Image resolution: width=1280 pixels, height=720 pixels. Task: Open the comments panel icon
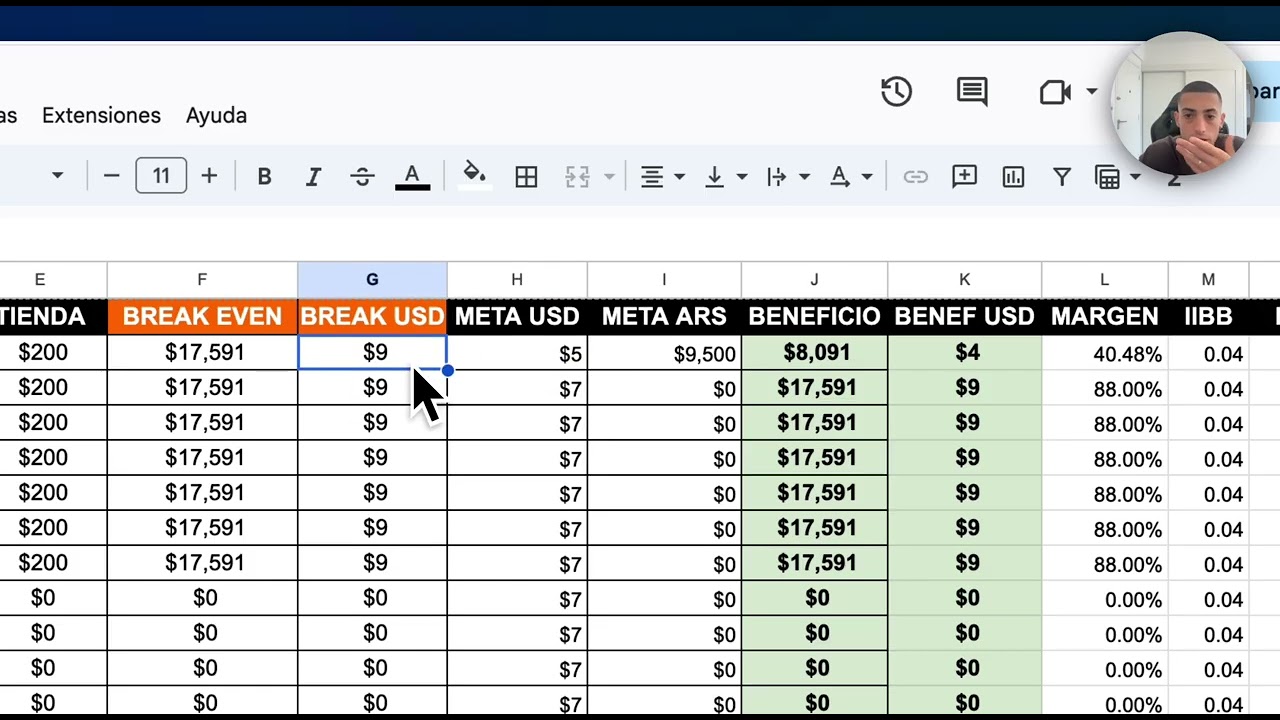pos(972,92)
